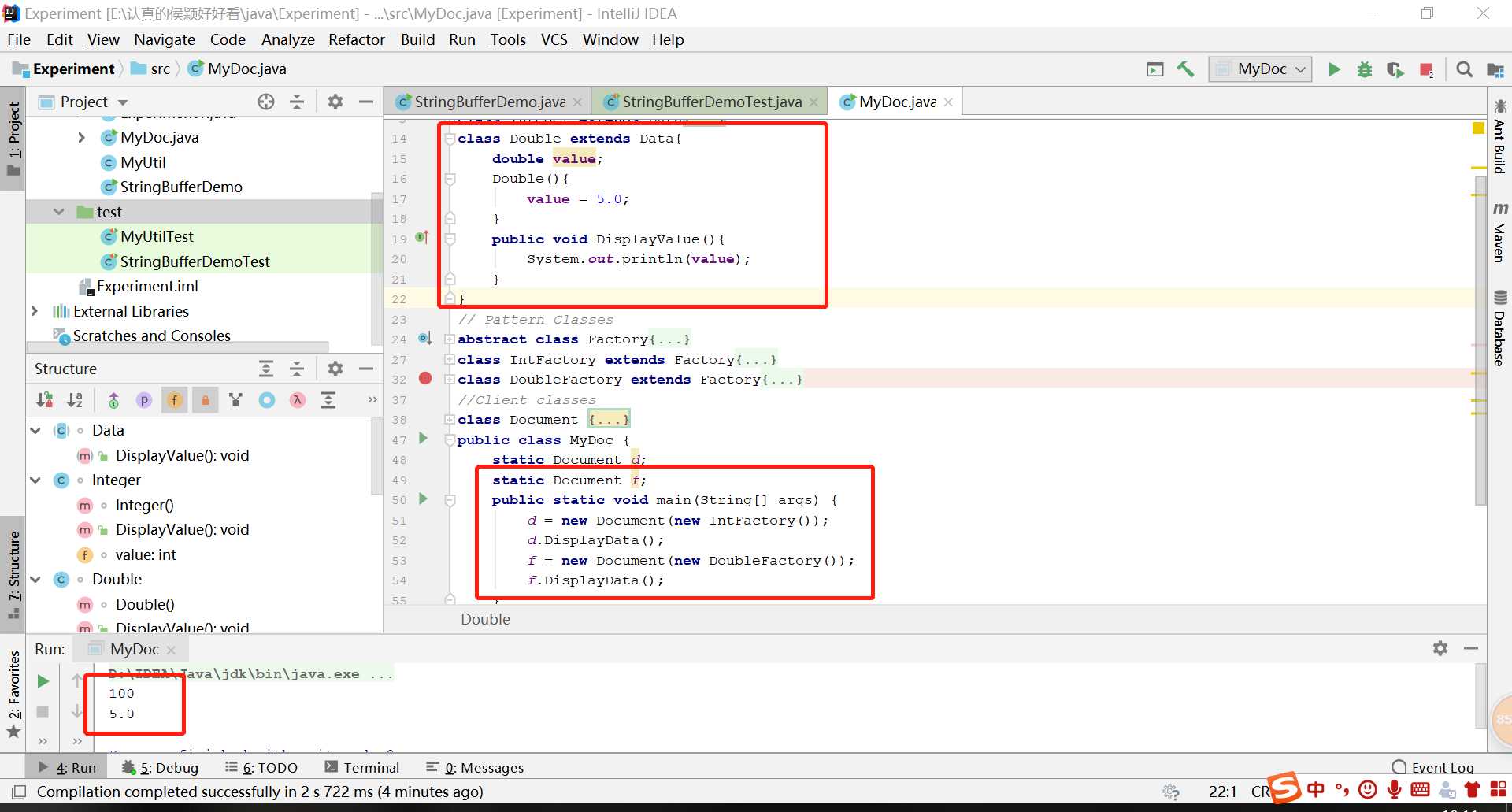Open the Terminal tool window
The height and width of the screenshot is (812, 1512).
click(x=362, y=768)
